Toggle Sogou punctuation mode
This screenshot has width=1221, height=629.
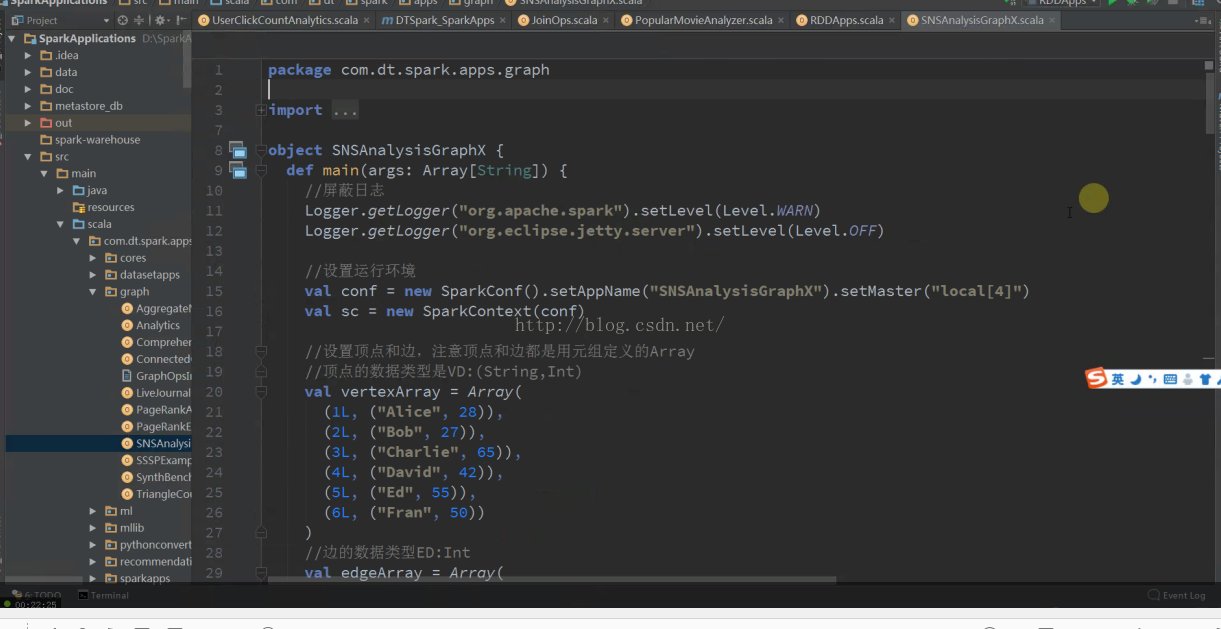click(1152, 379)
